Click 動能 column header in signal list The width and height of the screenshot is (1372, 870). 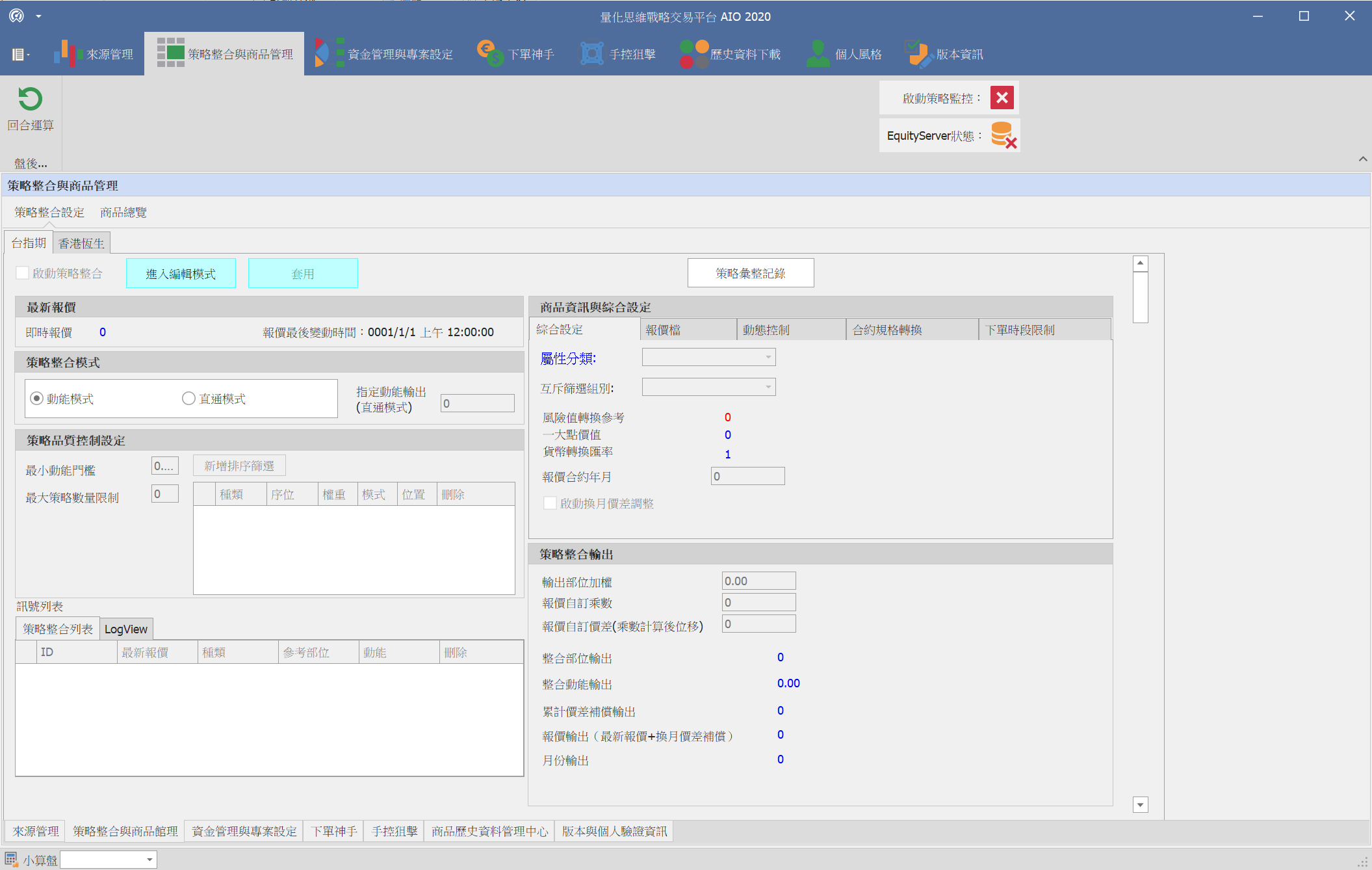coord(399,652)
